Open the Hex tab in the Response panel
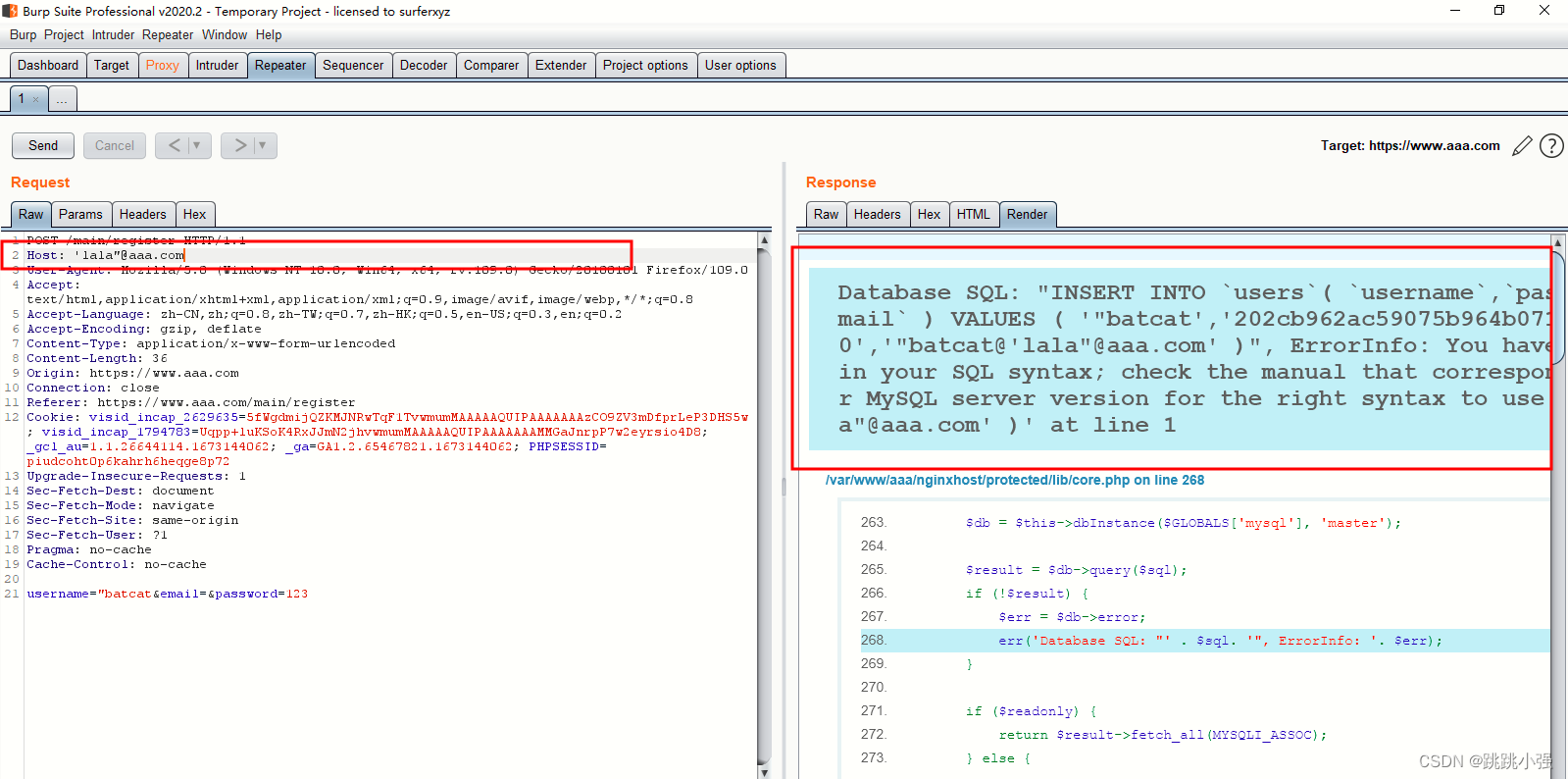 click(930, 214)
